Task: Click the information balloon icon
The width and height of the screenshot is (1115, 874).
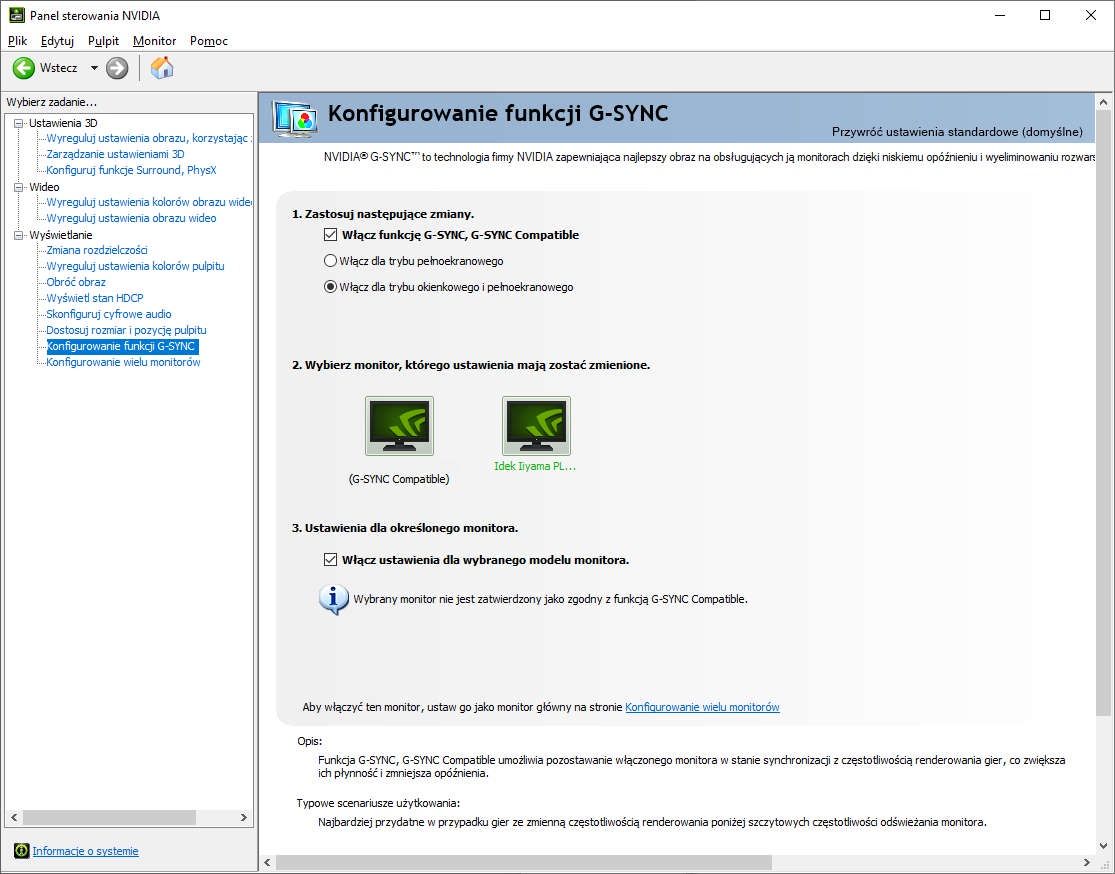Action: [x=334, y=599]
